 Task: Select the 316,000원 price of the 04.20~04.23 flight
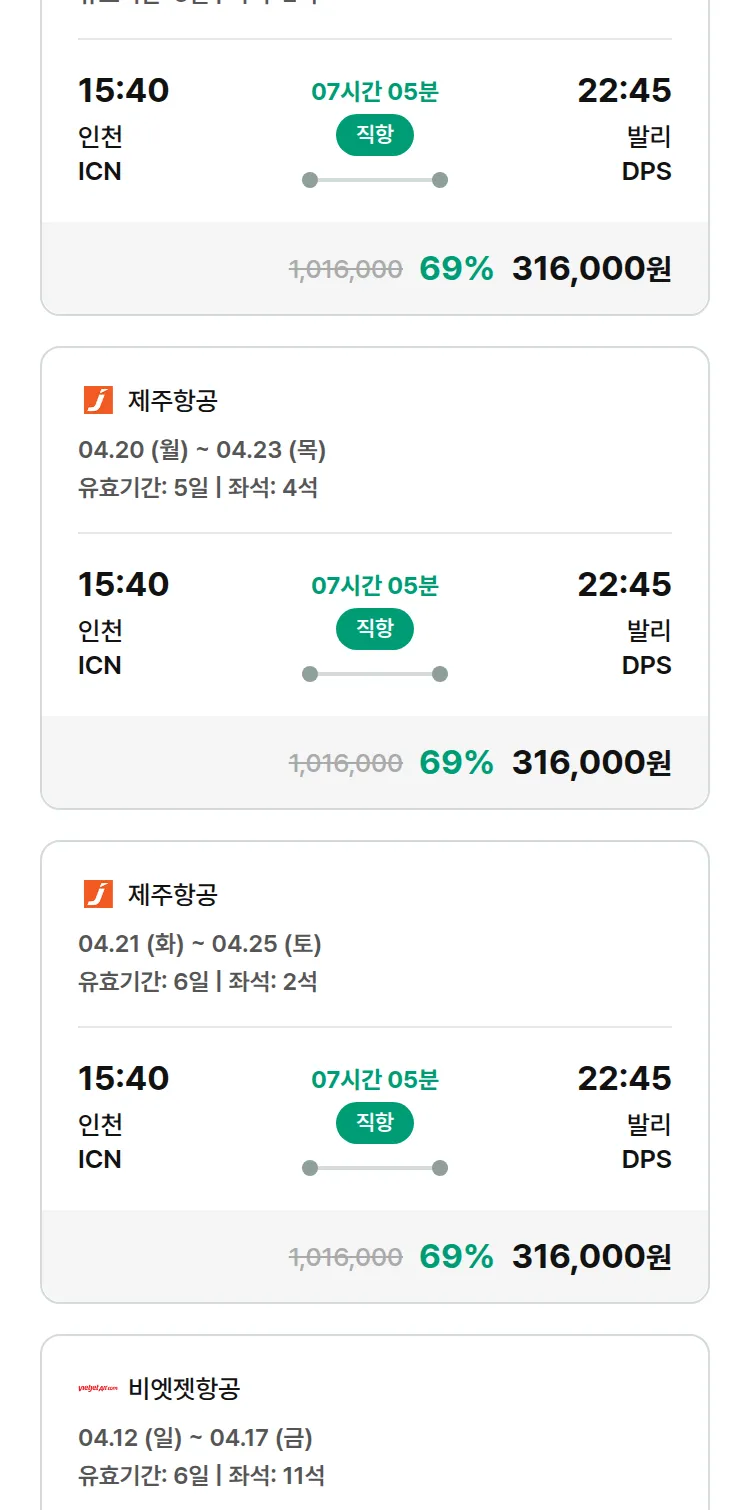(x=591, y=763)
